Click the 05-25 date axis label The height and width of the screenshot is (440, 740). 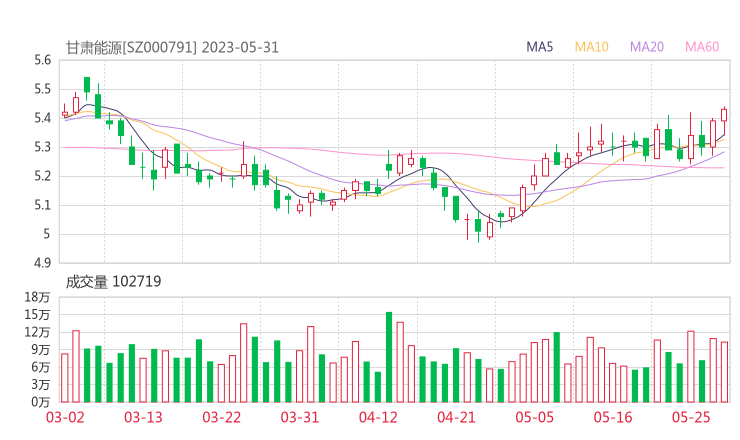pyautogui.click(x=691, y=417)
